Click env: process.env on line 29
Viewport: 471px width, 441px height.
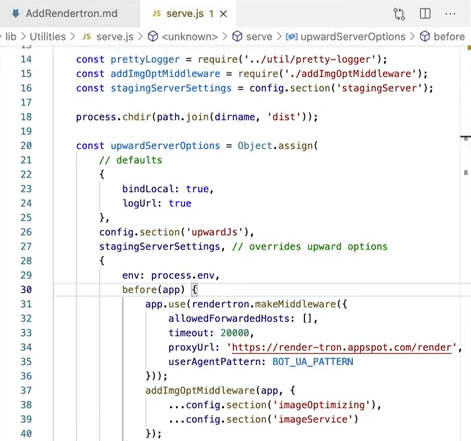point(168,275)
